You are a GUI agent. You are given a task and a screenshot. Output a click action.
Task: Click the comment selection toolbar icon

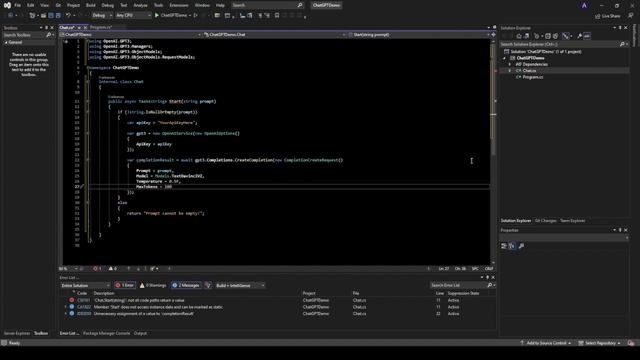(x=260, y=15)
